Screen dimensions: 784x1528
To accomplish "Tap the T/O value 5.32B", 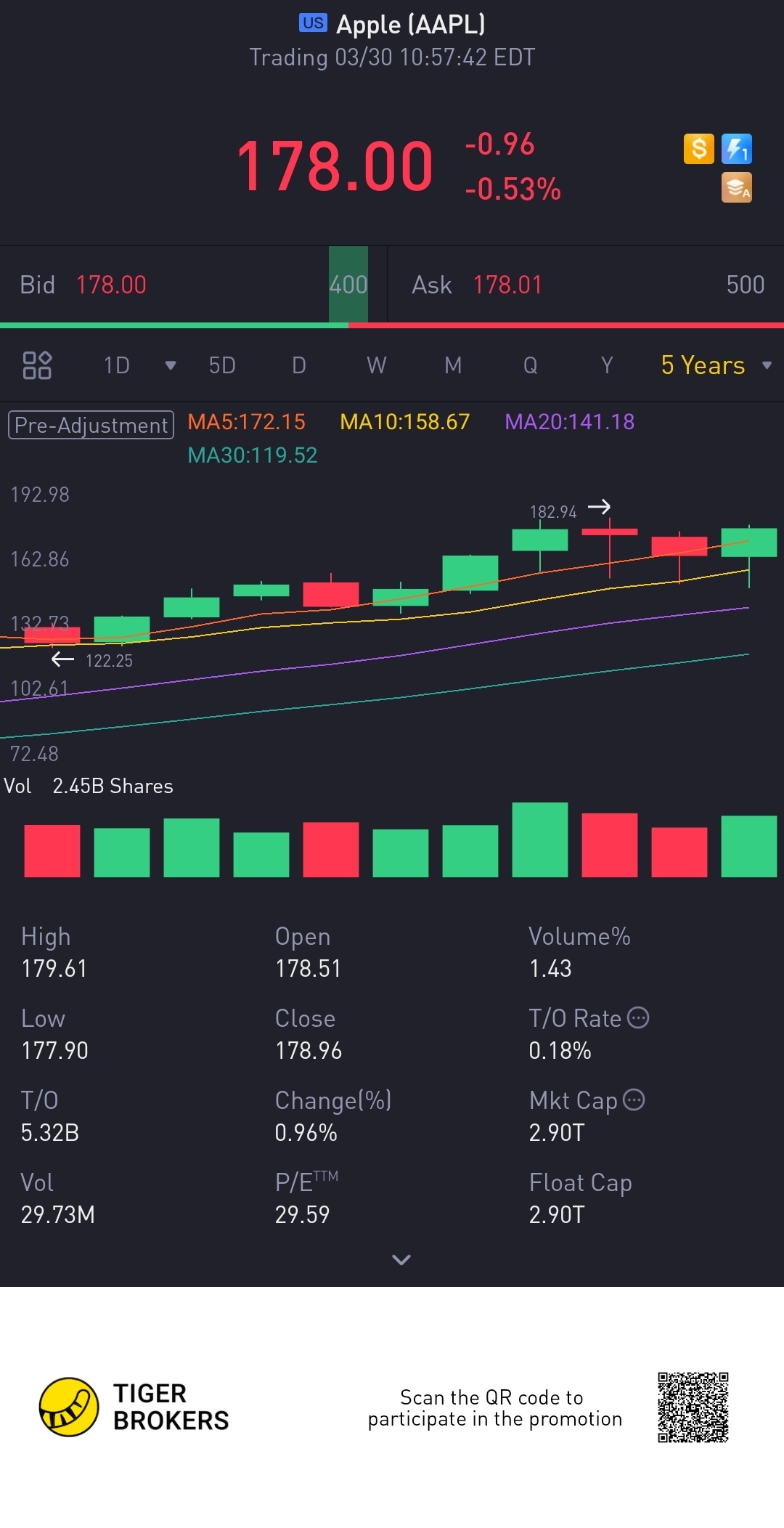I will (x=50, y=1133).
